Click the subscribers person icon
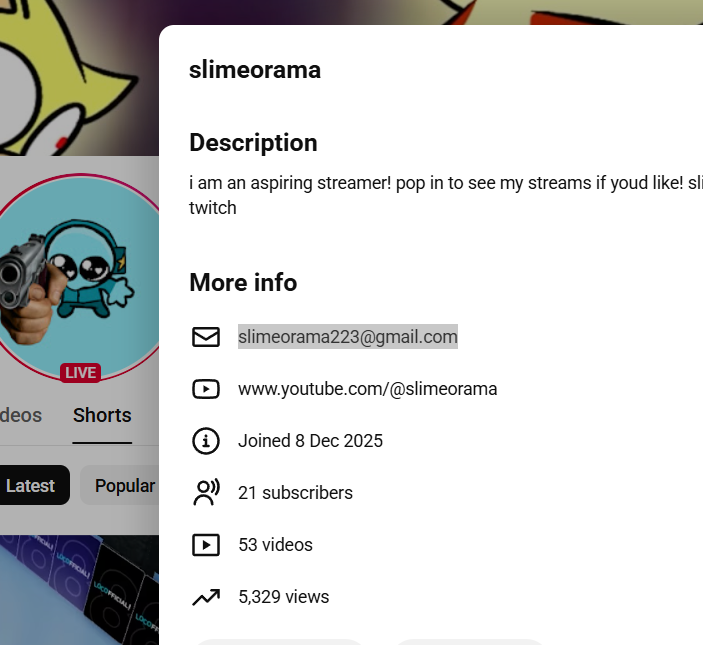The height and width of the screenshot is (645, 703). (x=206, y=493)
